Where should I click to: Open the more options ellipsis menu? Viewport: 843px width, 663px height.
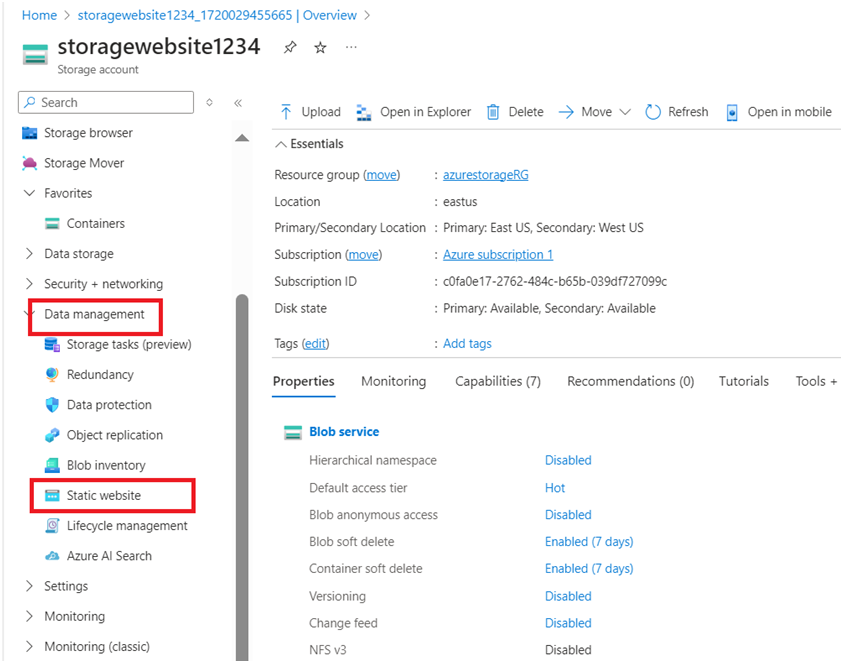(x=351, y=47)
